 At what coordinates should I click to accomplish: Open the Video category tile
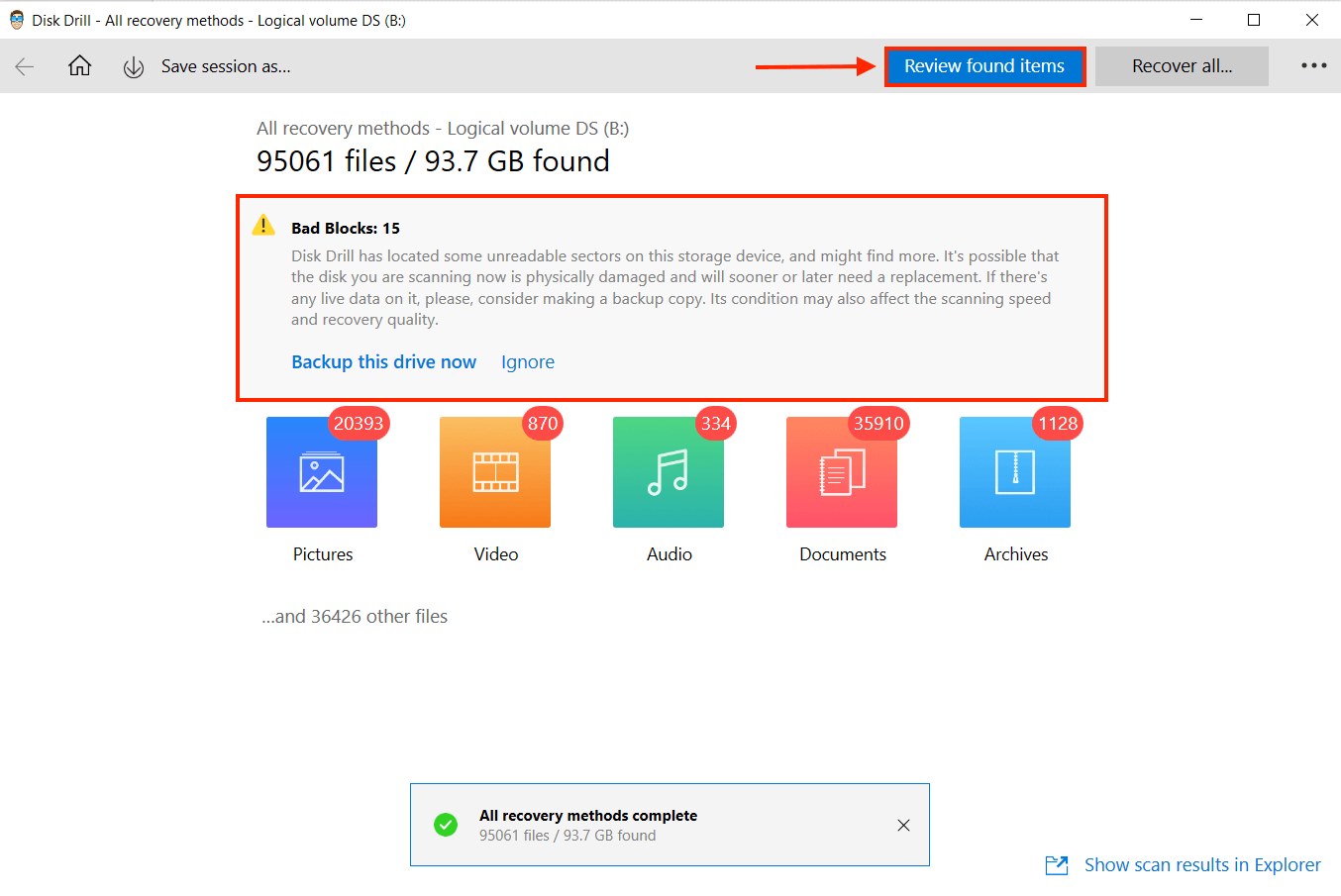point(495,472)
